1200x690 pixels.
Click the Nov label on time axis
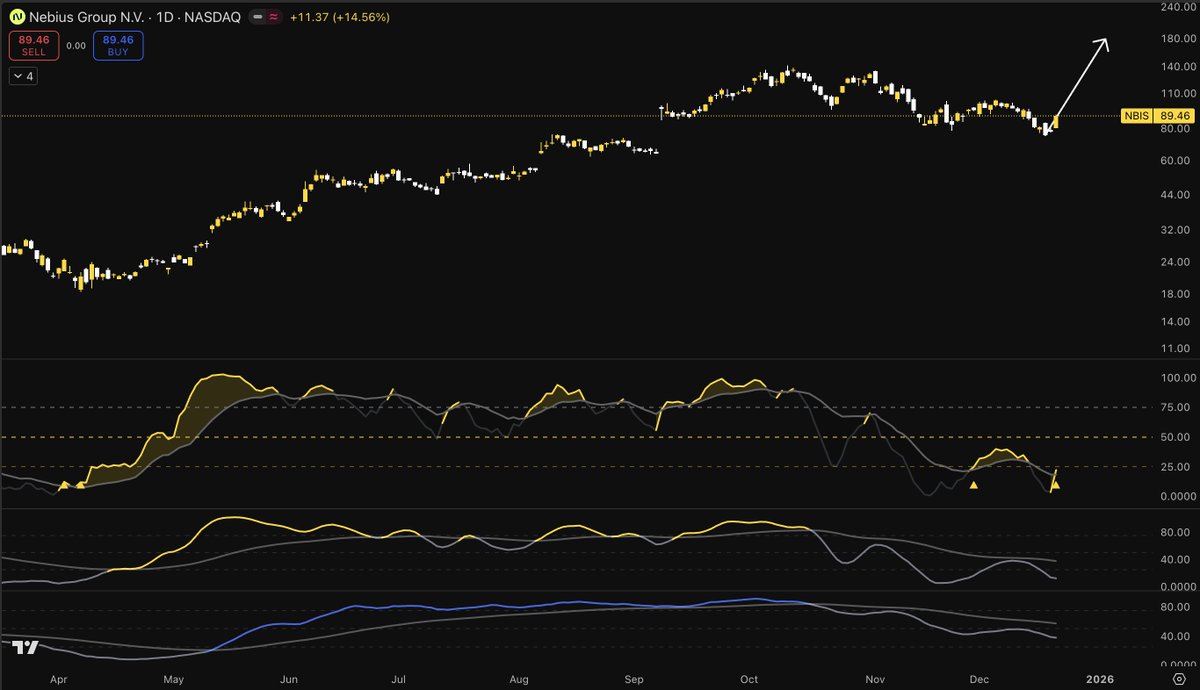[x=875, y=678]
